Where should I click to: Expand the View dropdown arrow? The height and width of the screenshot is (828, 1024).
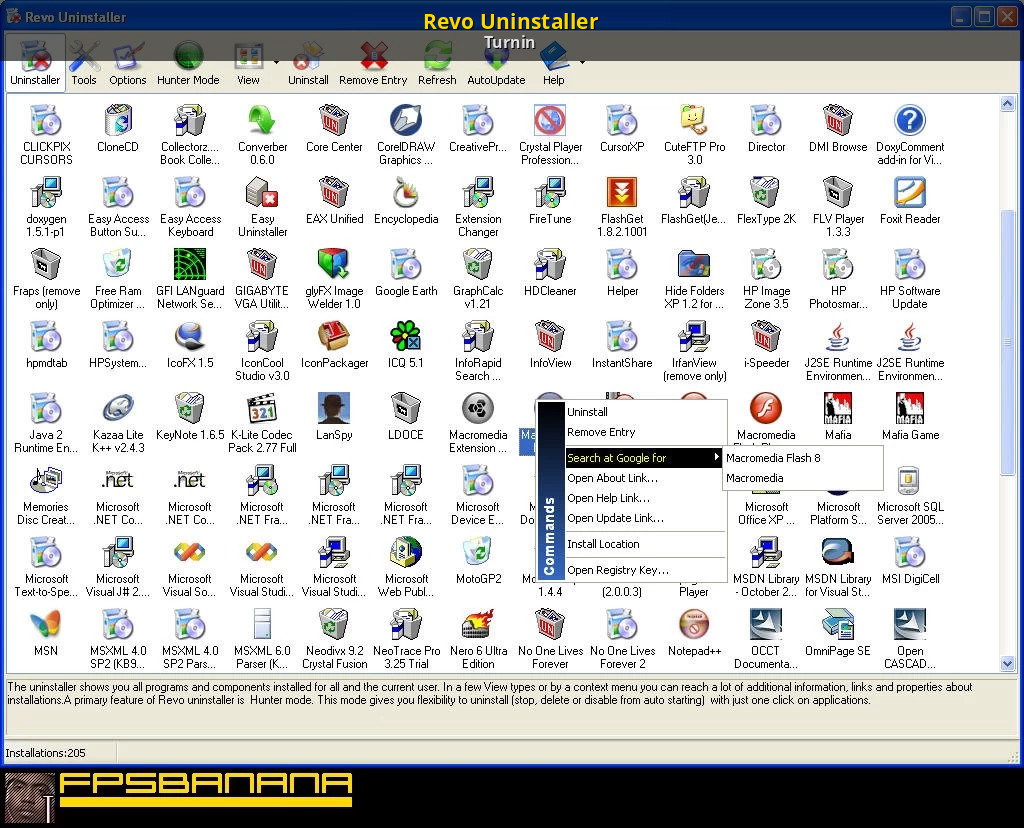coord(276,62)
